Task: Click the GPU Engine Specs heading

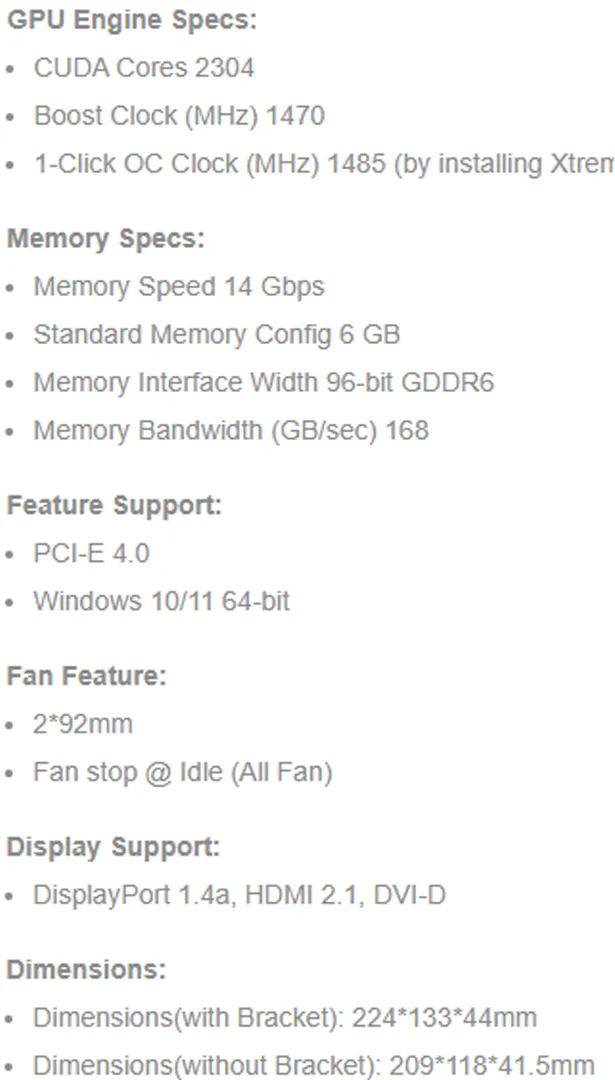Action: pos(132,20)
